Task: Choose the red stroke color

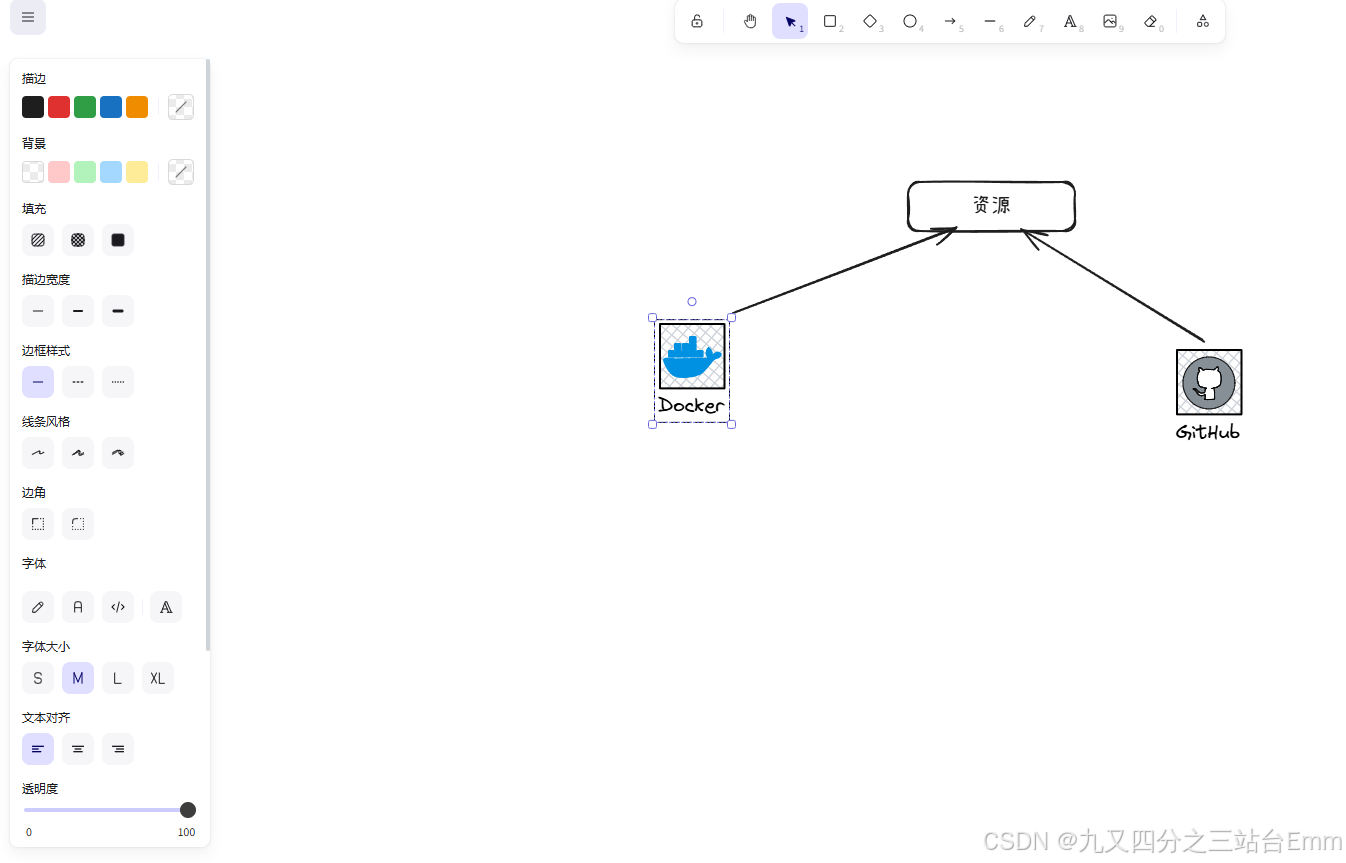Action: point(59,107)
